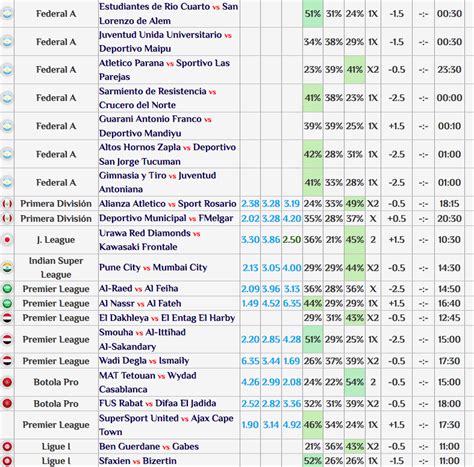Image resolution: width=474 pixels, height=467 pixels.
Task: Click Tunisia flag in Ben Guerdane row
Action: tap(7, 446)
